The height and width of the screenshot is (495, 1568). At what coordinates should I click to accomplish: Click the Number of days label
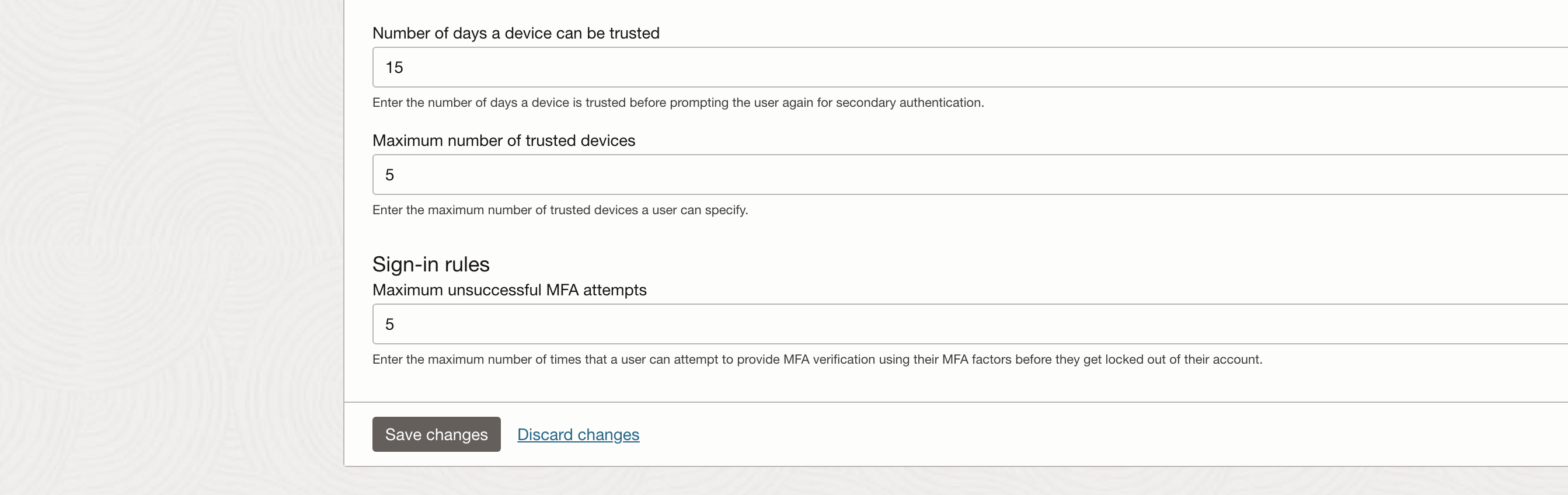tap(515, 33)
